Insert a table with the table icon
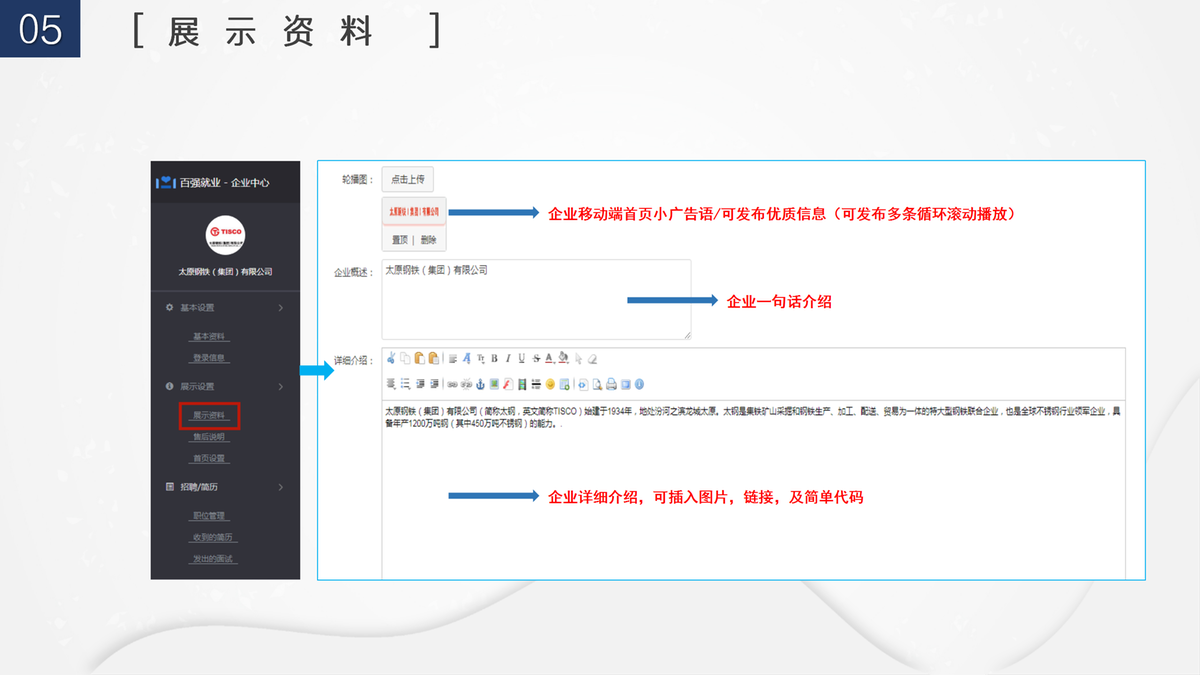 [564, 383]
